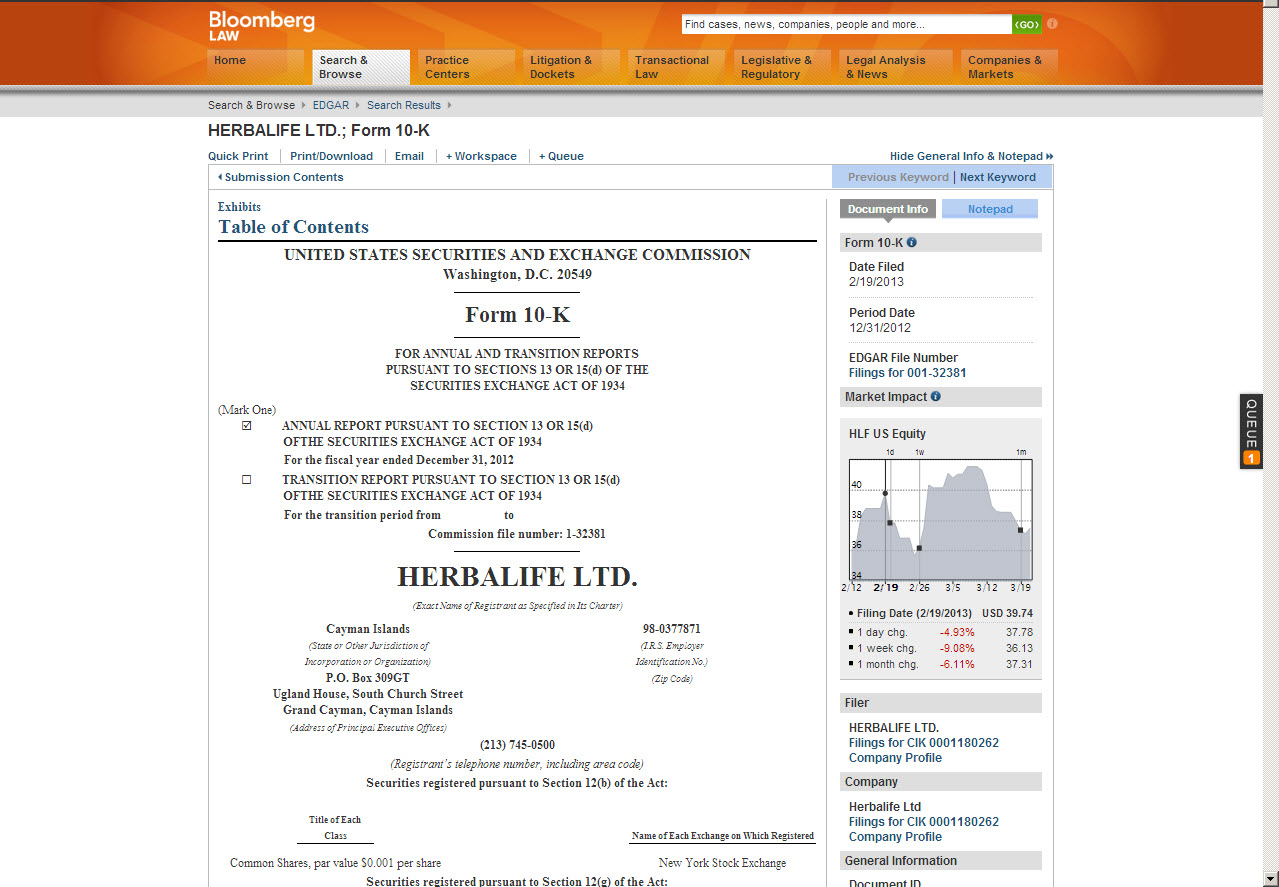Click info icon next to Form 10-K
Screen dimensions: 1279x887
911,242
